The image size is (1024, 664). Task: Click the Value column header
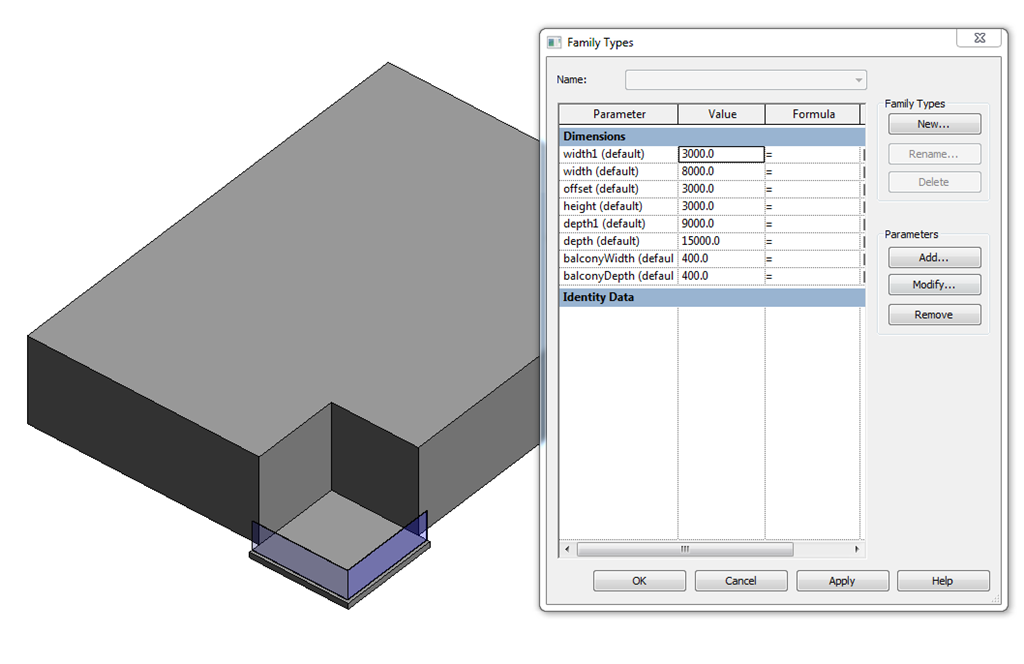point(722,114)
